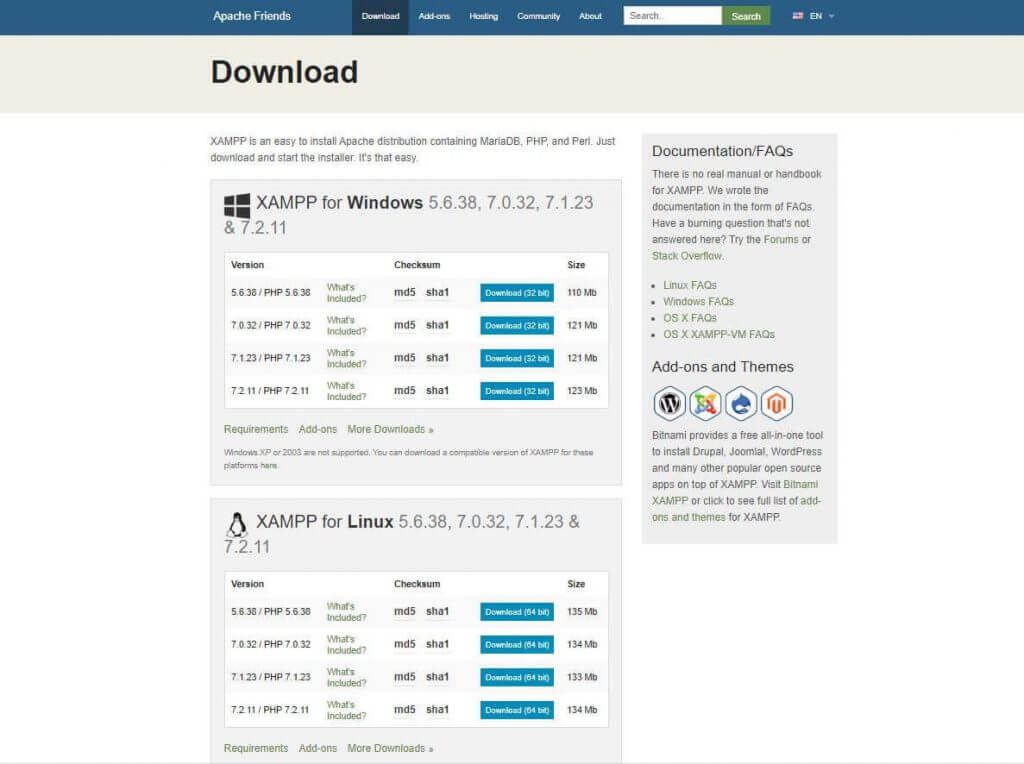Viewport: 1024px width, 764px height.
Task: View sha1 checksum for Windows 5.6.38
Action: (x=438, y=293)
